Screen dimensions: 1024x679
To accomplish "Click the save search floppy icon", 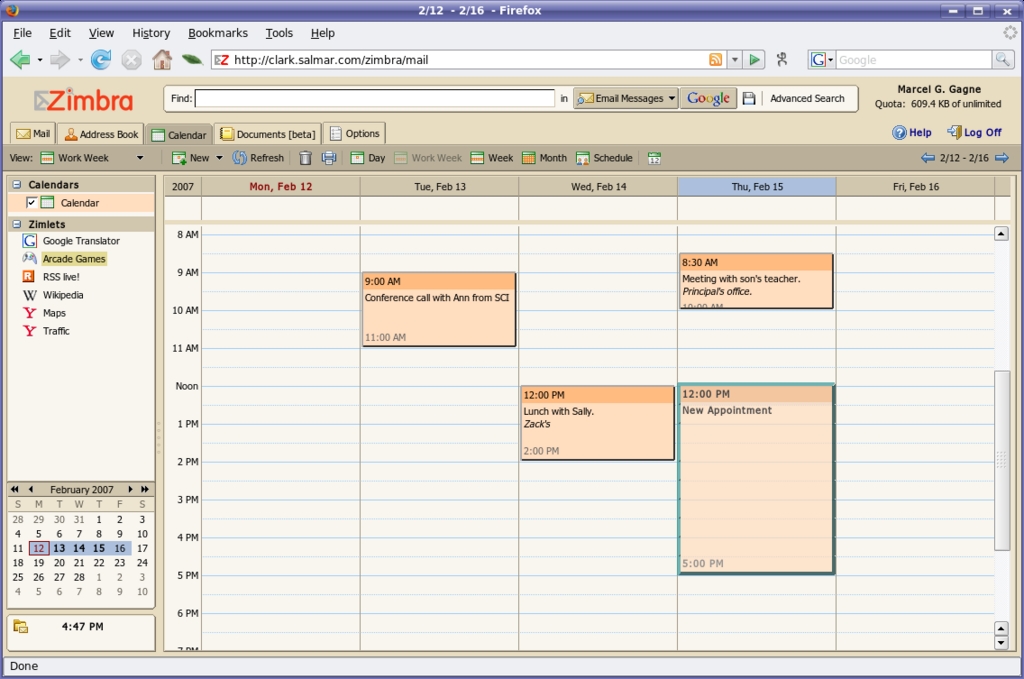I will [749, 99].
